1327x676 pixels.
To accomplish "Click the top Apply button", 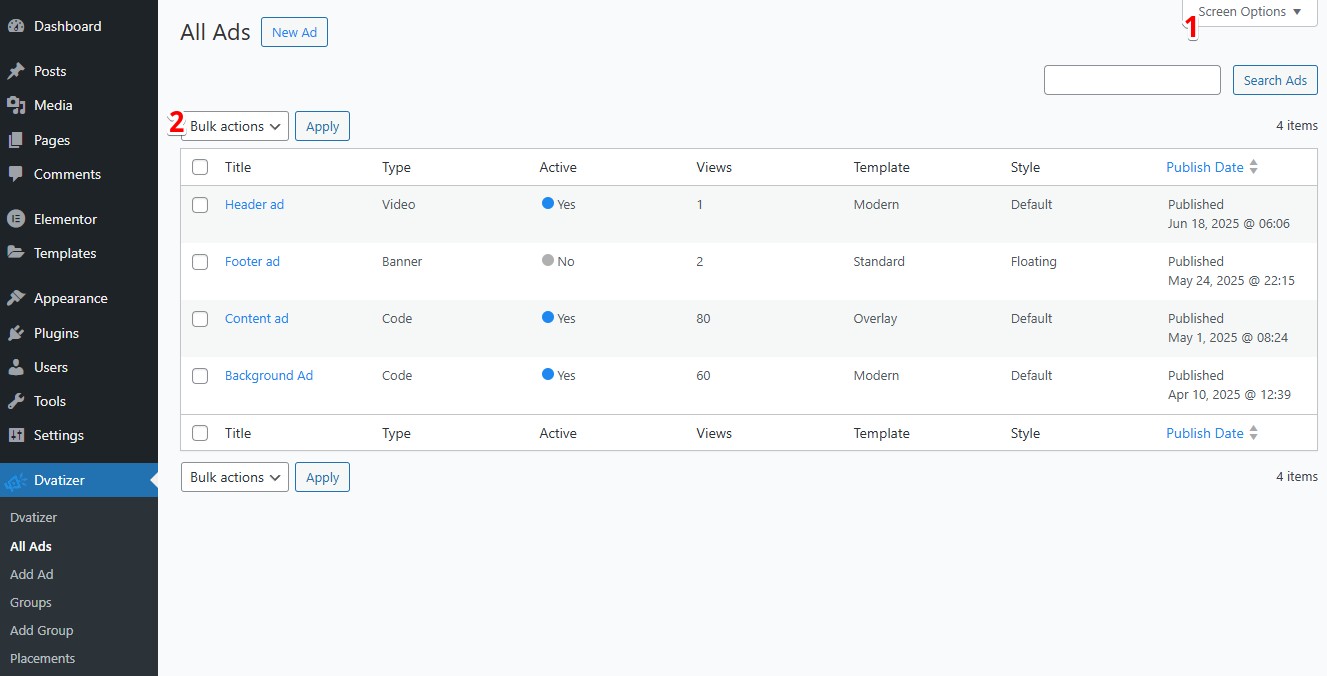I will 322,126.
